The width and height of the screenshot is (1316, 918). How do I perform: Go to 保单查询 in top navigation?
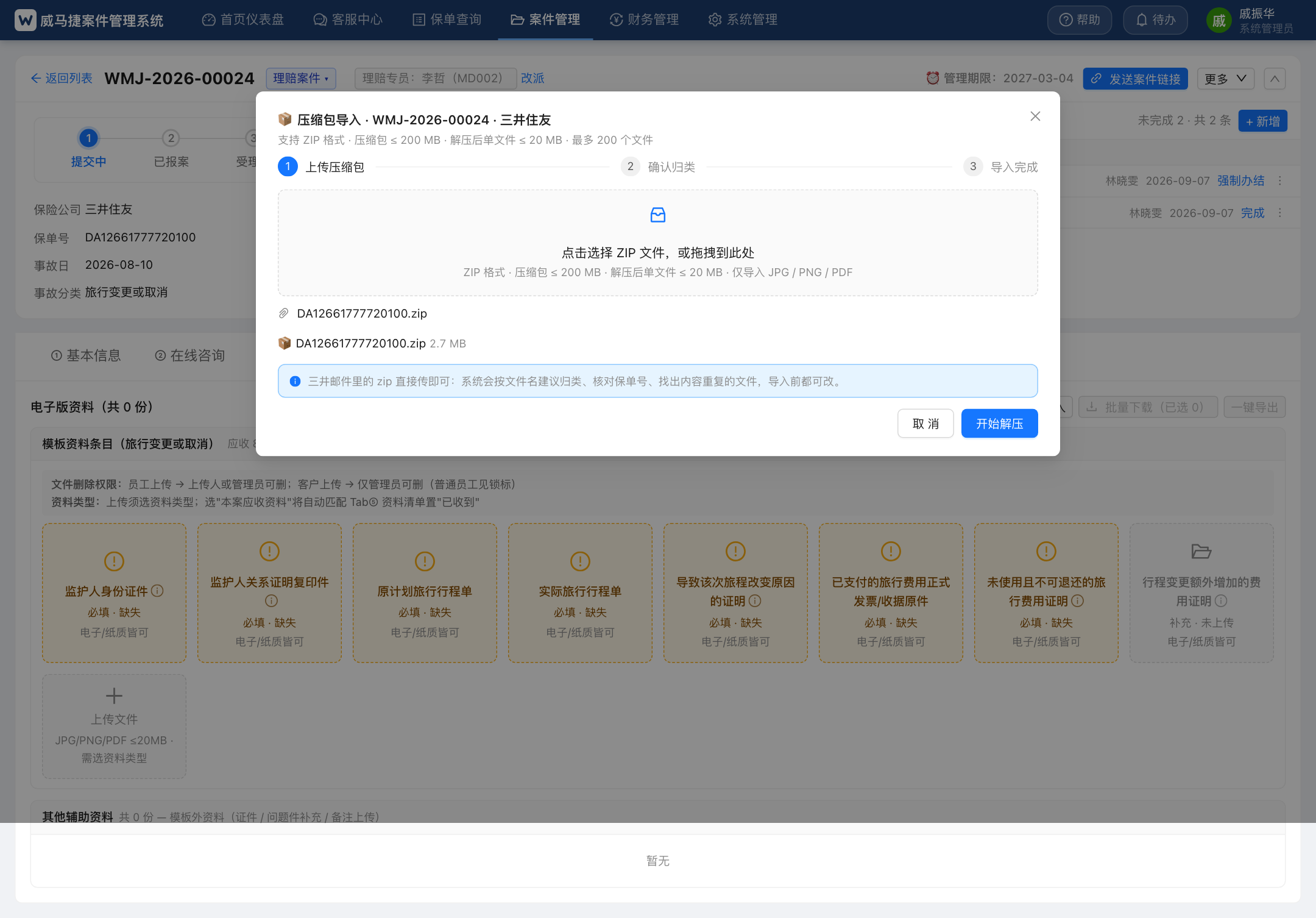click(x=447, y=20)
